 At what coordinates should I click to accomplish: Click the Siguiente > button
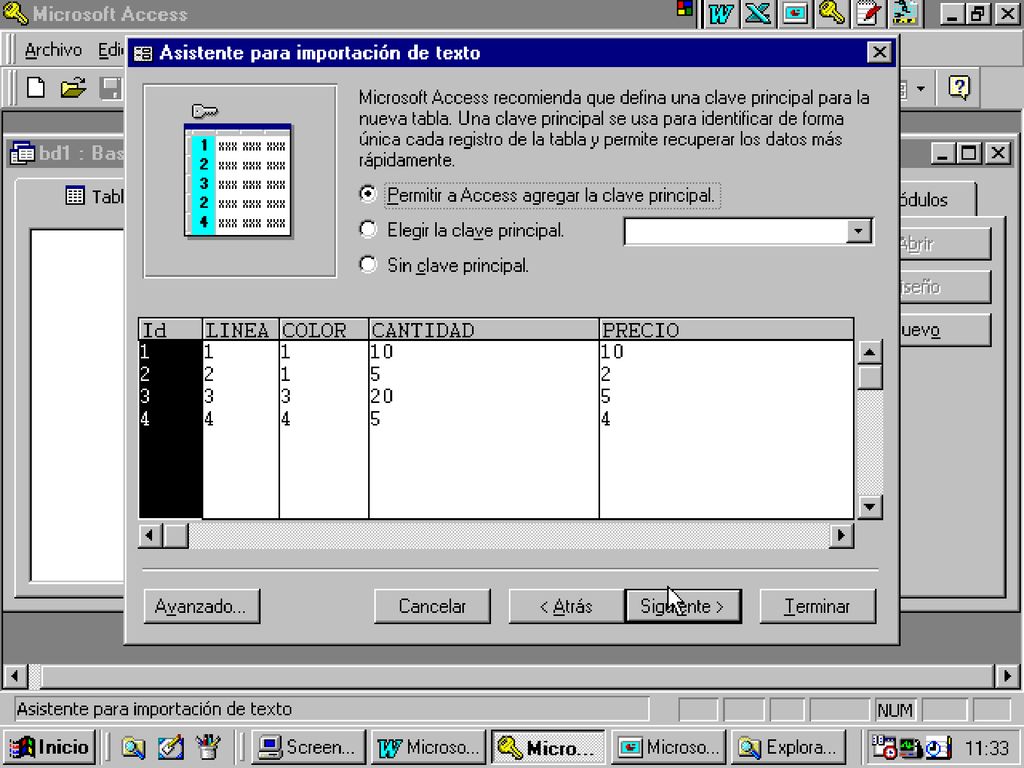pos(682,607)
